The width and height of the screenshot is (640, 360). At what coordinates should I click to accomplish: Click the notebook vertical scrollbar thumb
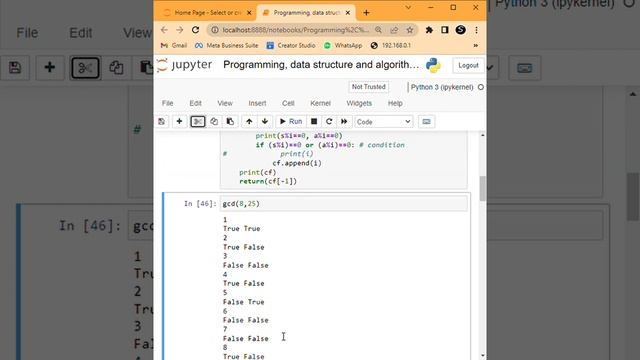click(482, 189)
